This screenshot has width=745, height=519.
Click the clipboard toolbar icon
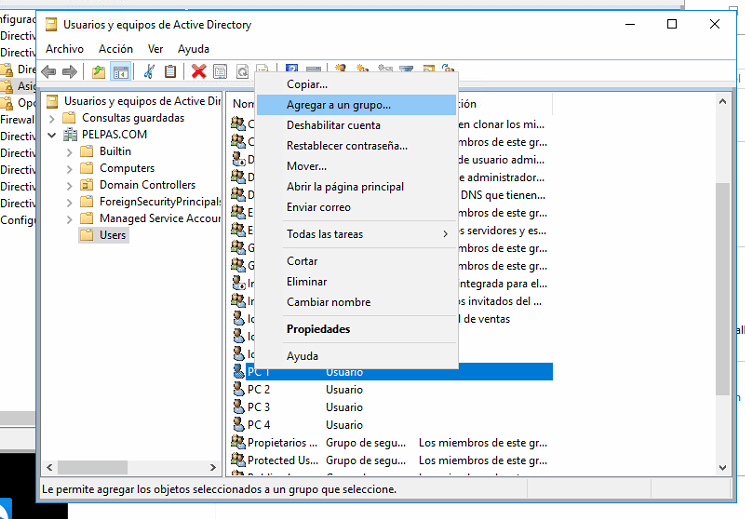(x=170, y=71)
